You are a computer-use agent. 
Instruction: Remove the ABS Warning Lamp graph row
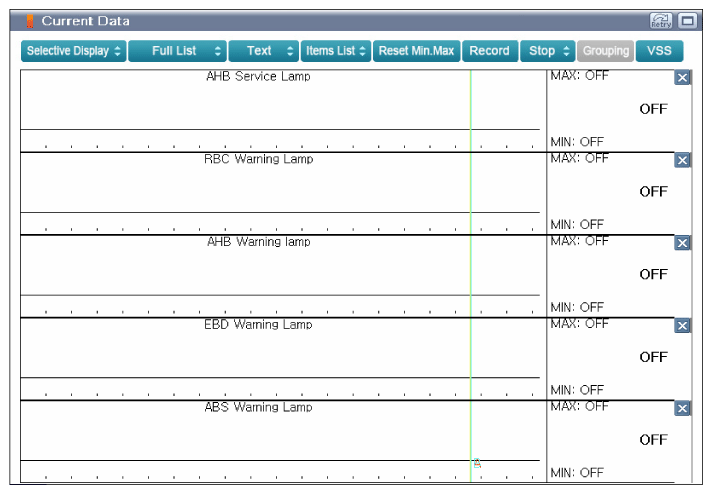tap(682, 408)
